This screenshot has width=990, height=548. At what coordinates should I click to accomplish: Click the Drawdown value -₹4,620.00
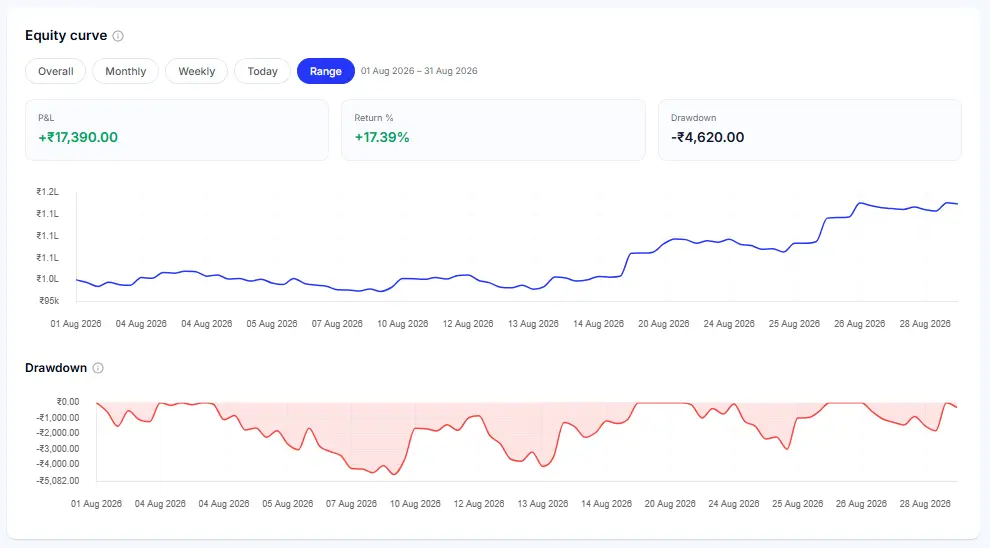[x=708, y=137]
